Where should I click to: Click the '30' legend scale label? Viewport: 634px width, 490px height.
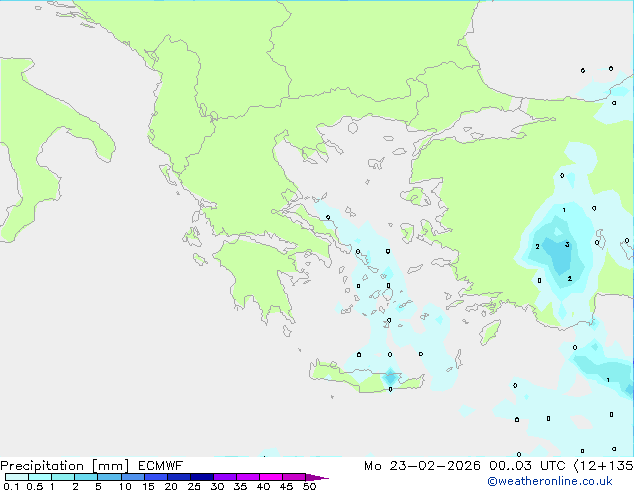(x=217, y=486)
